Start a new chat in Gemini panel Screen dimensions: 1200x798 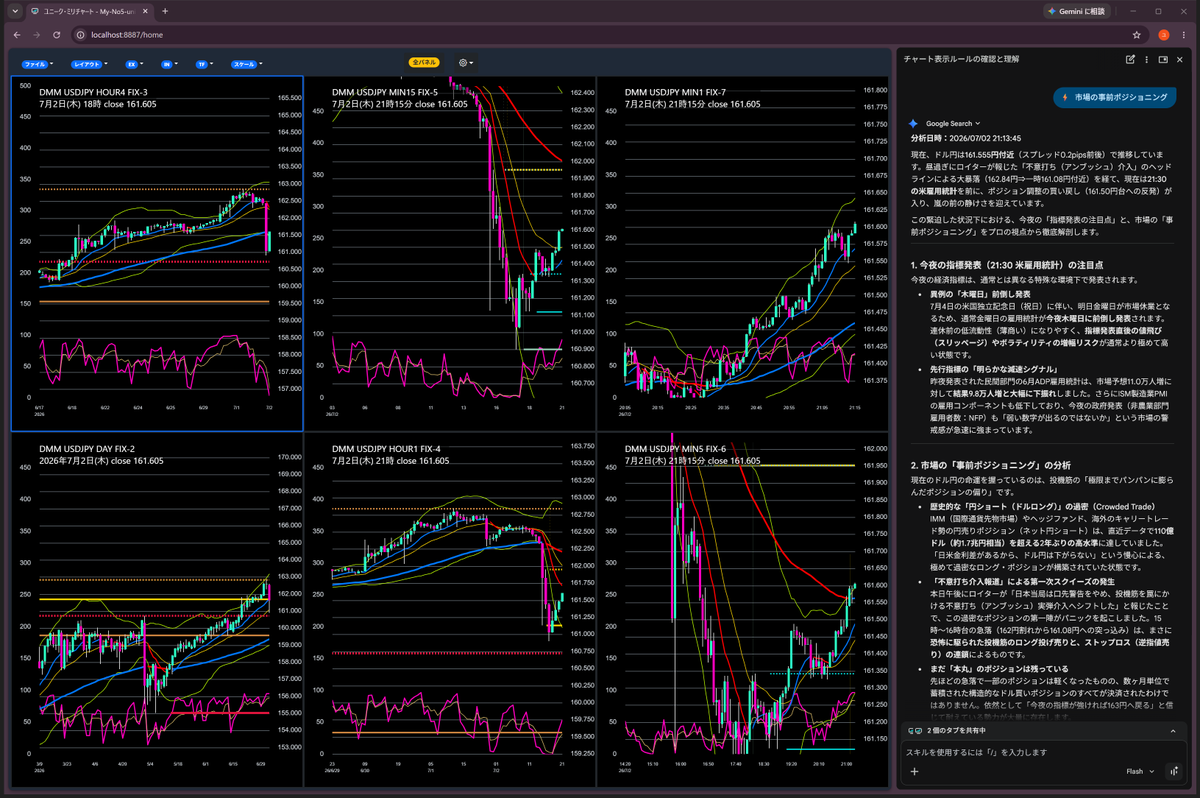pyautogui.click(x=1130, y=59)
